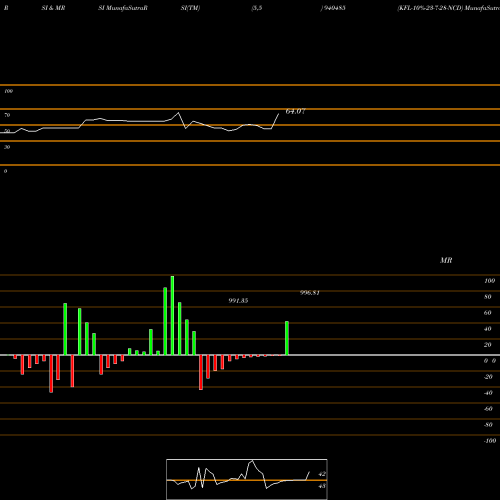Click the MR panel heading
The height and width of the screenshot is (500, 500).
(x=446, y=260)
